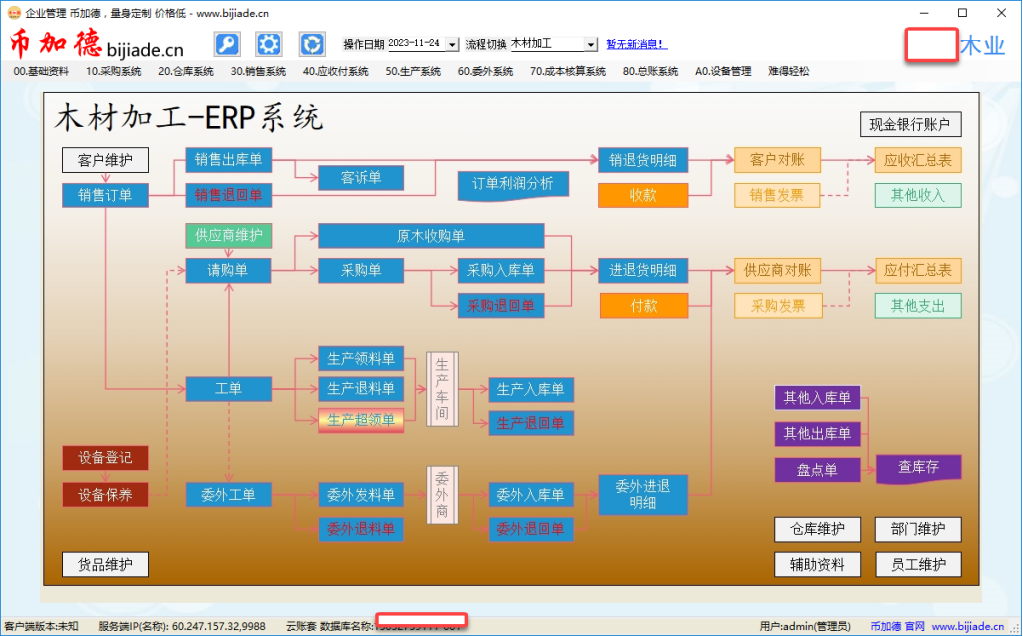Screen dimensions: 1023x636
Task: Click the blue refresh sync icon
Action: pos(311,43)
